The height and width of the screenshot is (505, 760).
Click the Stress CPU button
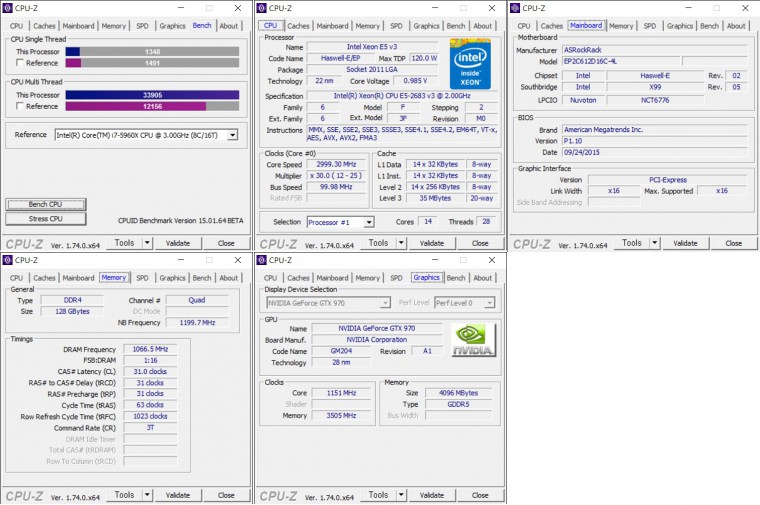[x=46, y=219]
